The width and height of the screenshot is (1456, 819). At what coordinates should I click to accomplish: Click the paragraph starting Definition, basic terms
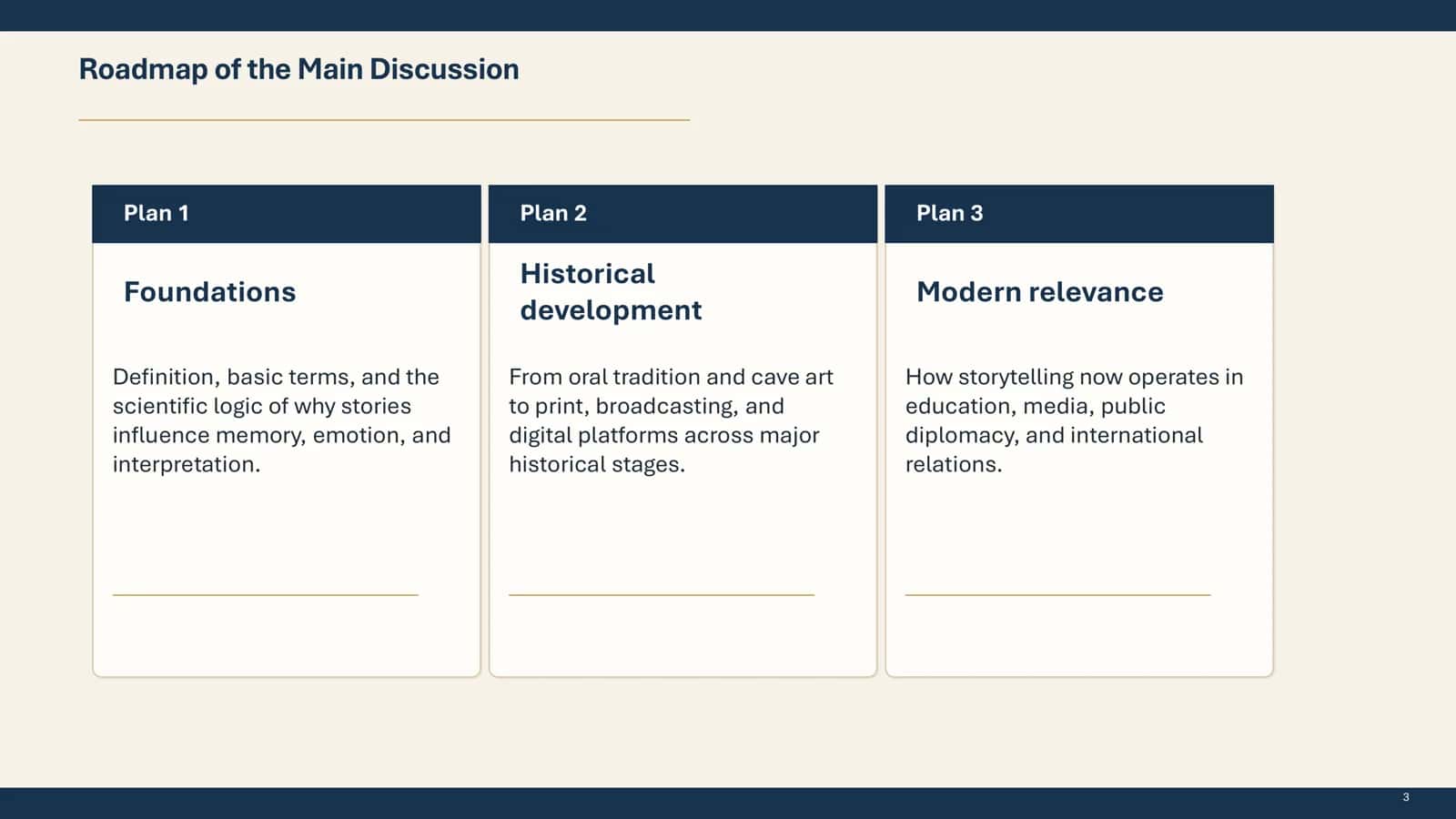[x=282, y=420]
